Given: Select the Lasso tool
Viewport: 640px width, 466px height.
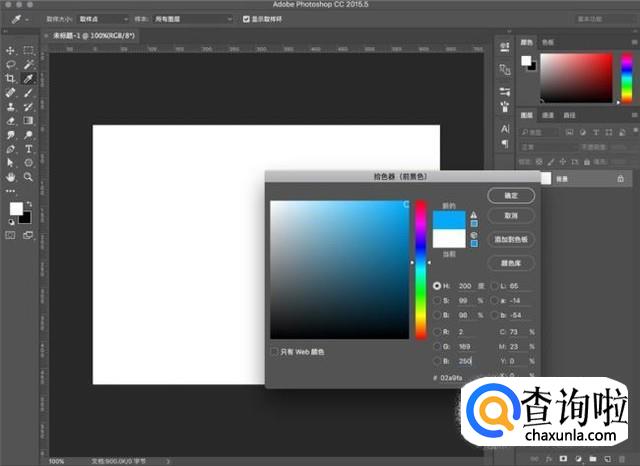Looking at the screenshot, I should coord(10,64).
